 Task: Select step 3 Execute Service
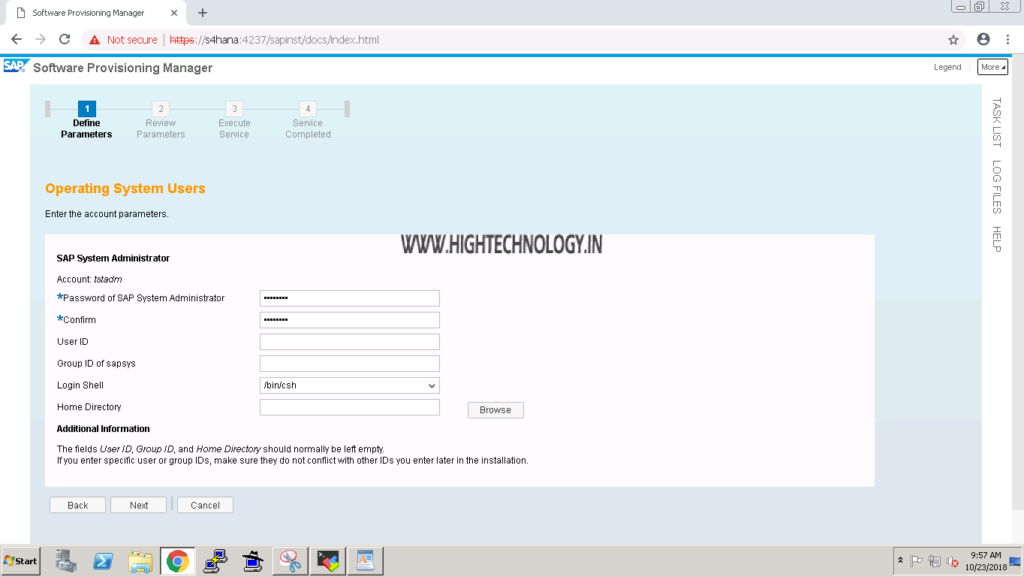point(234,120)
